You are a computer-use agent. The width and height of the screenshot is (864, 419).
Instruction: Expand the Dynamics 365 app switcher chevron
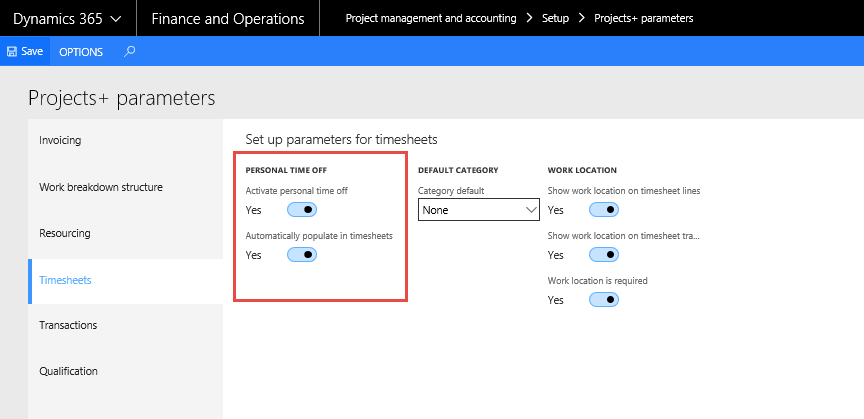coord(116,19)
